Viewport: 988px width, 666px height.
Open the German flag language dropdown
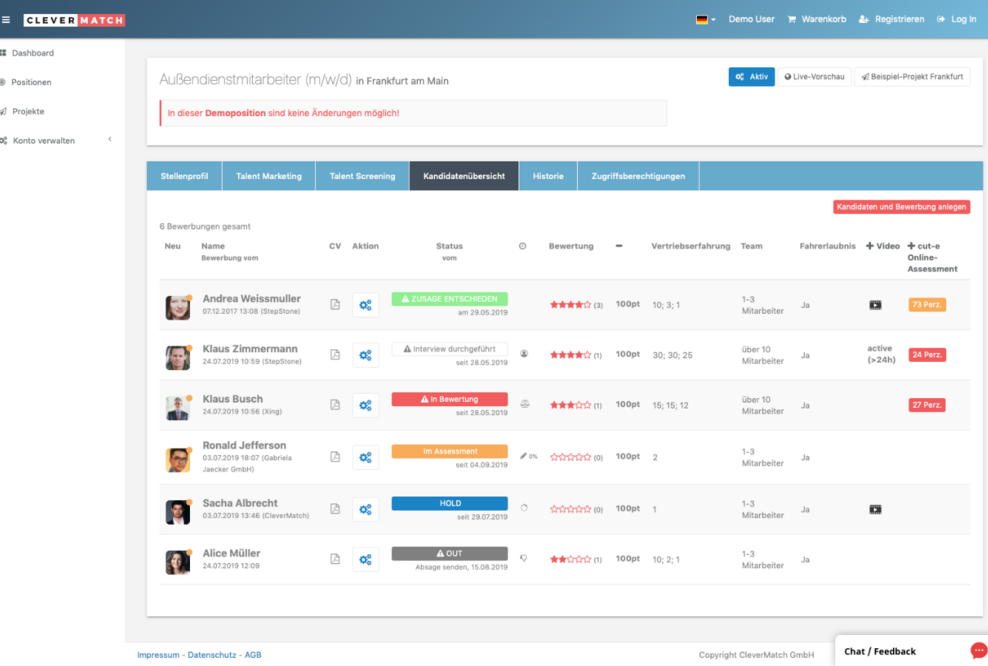[x=703, y=18]
